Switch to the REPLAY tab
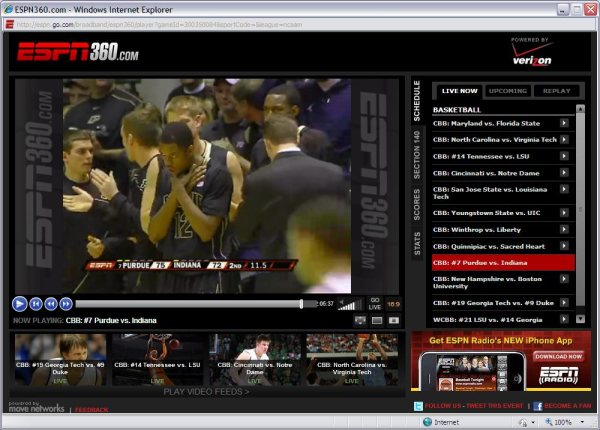Screen dimensions: 600x430 [x=556, y=90]
